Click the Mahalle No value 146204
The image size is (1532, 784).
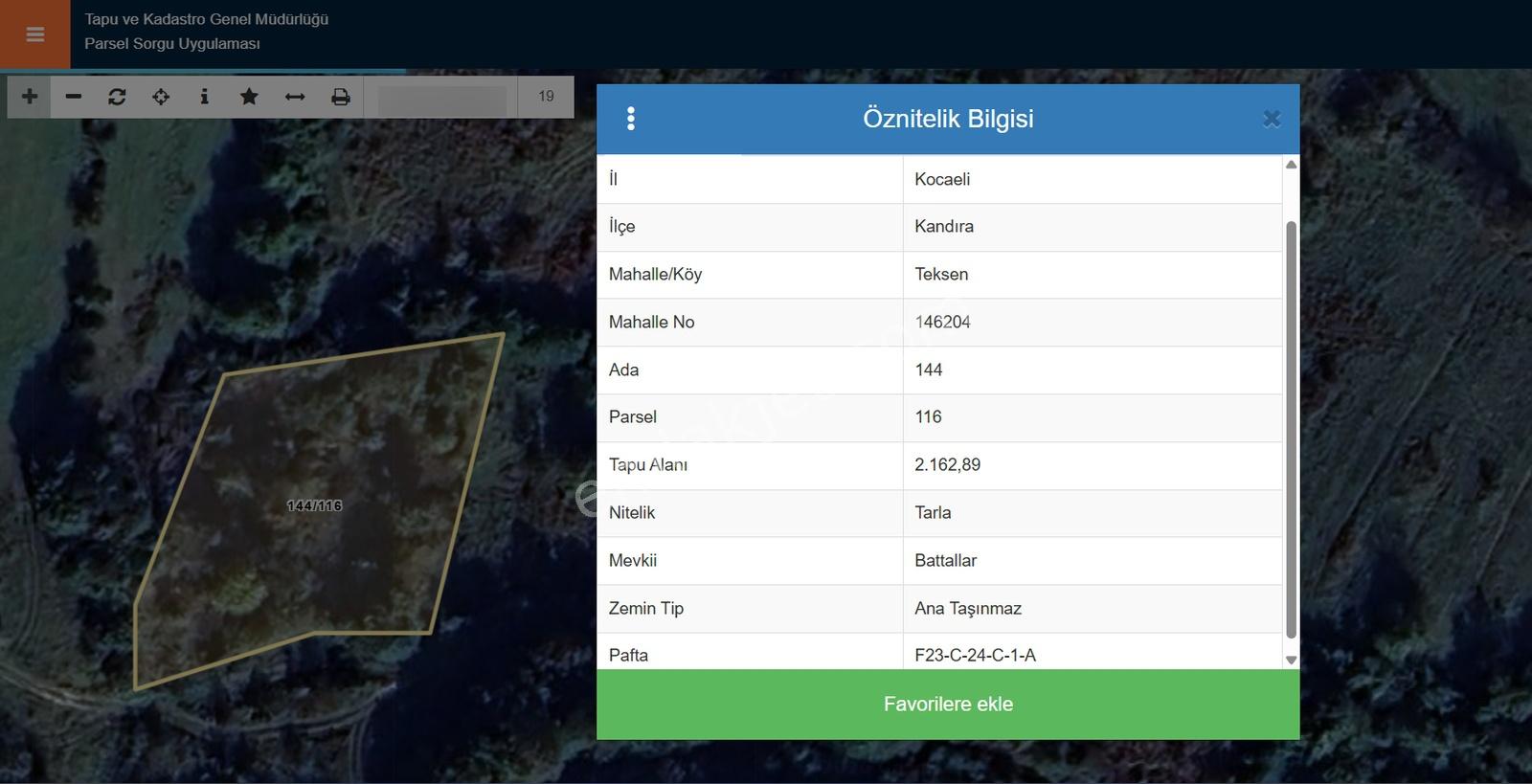[x=942, y=322]
